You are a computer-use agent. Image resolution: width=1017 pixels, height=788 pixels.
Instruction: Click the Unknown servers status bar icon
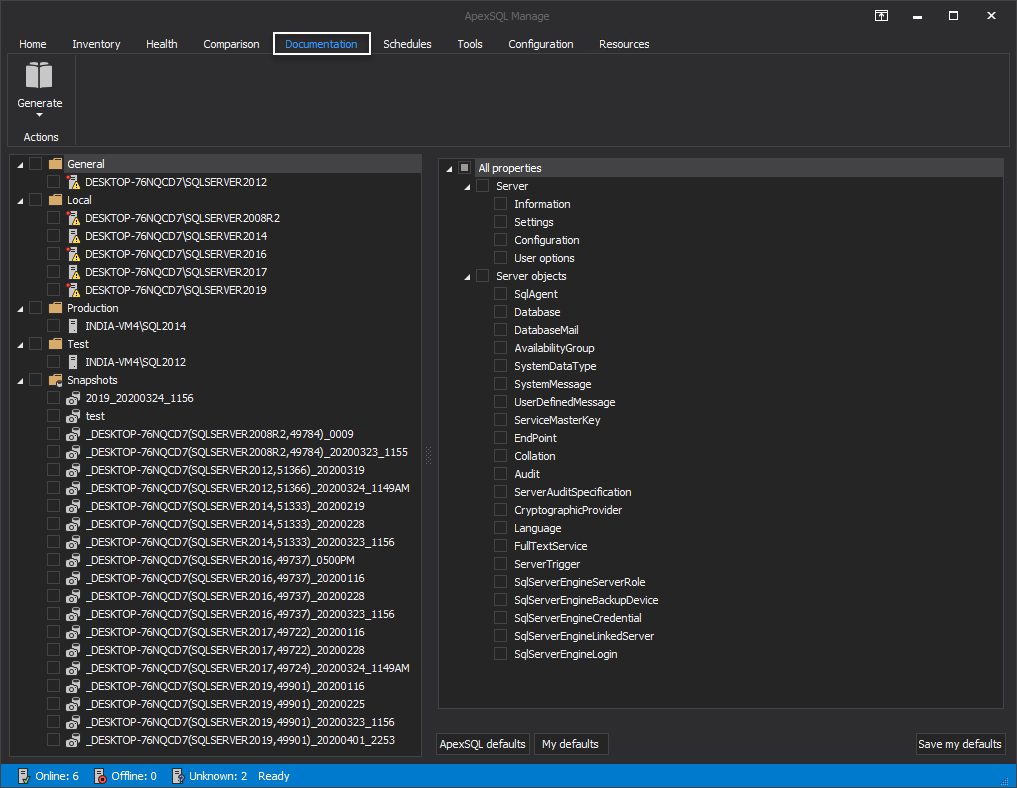[x=177, y=776]
